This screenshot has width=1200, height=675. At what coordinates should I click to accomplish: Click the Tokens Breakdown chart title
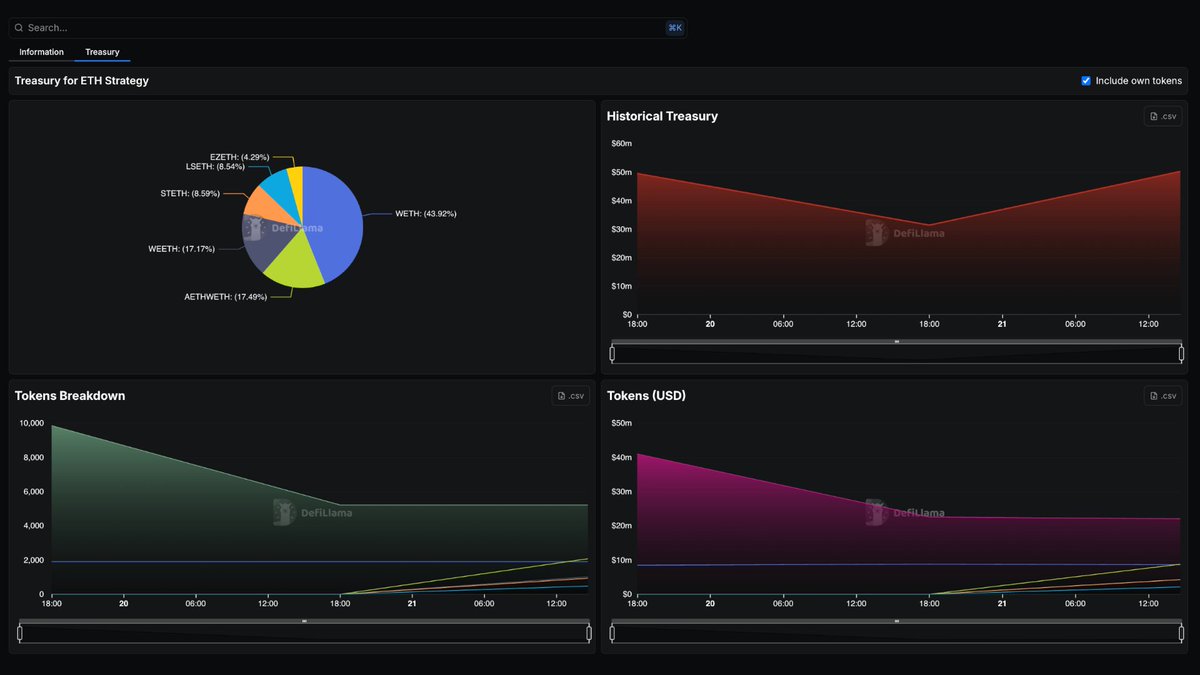click(70, 396)
